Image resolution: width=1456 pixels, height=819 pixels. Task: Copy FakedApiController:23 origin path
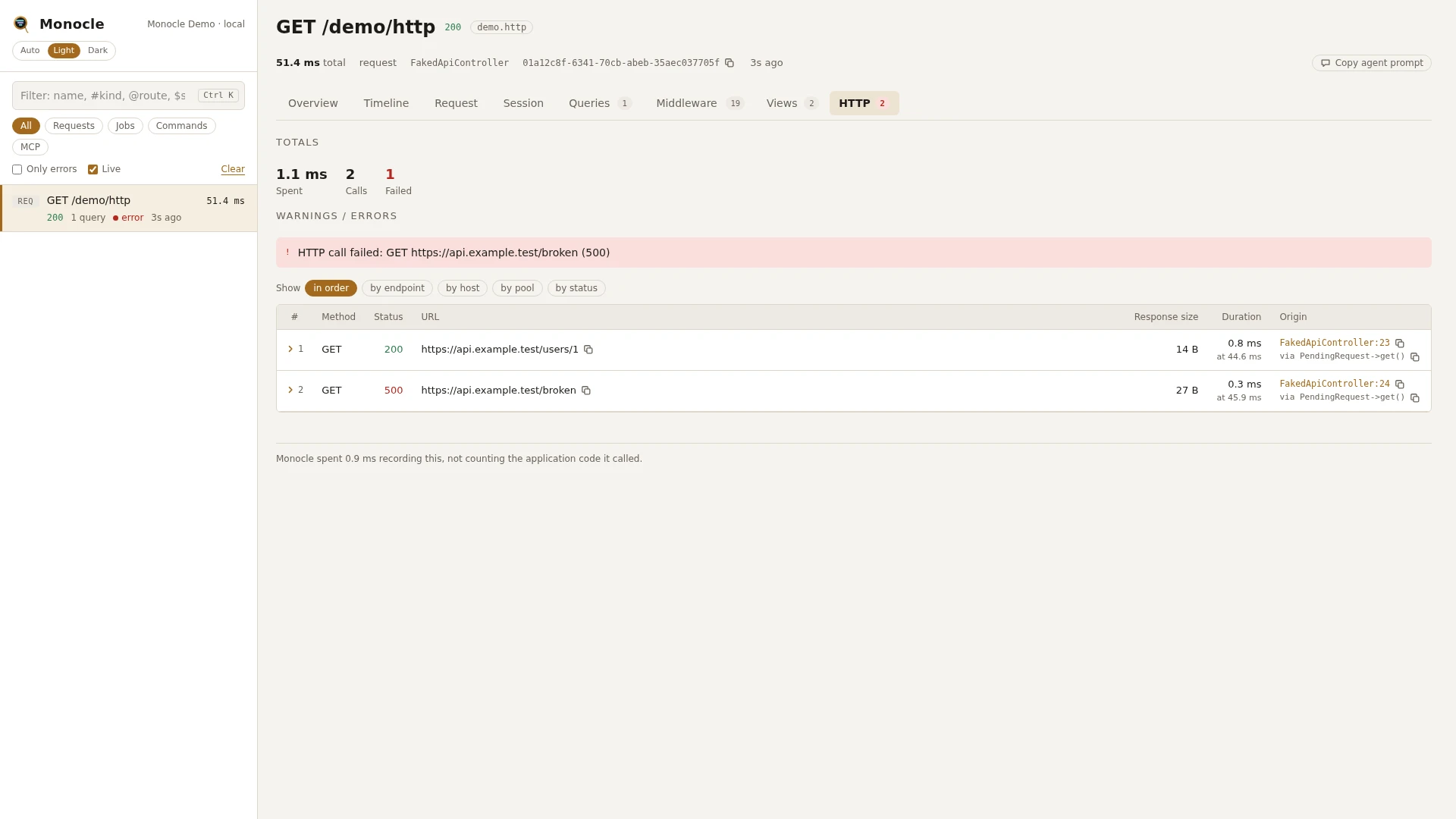[1400, 344]
